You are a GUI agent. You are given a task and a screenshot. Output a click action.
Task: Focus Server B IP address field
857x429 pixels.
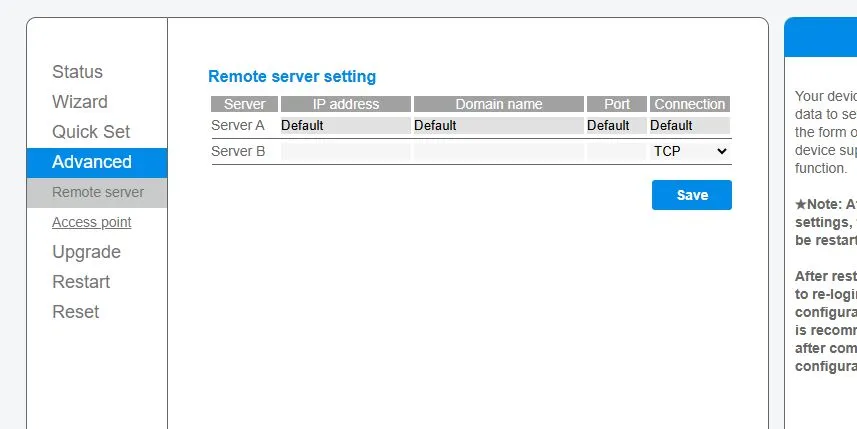click(x=345, y=151)
